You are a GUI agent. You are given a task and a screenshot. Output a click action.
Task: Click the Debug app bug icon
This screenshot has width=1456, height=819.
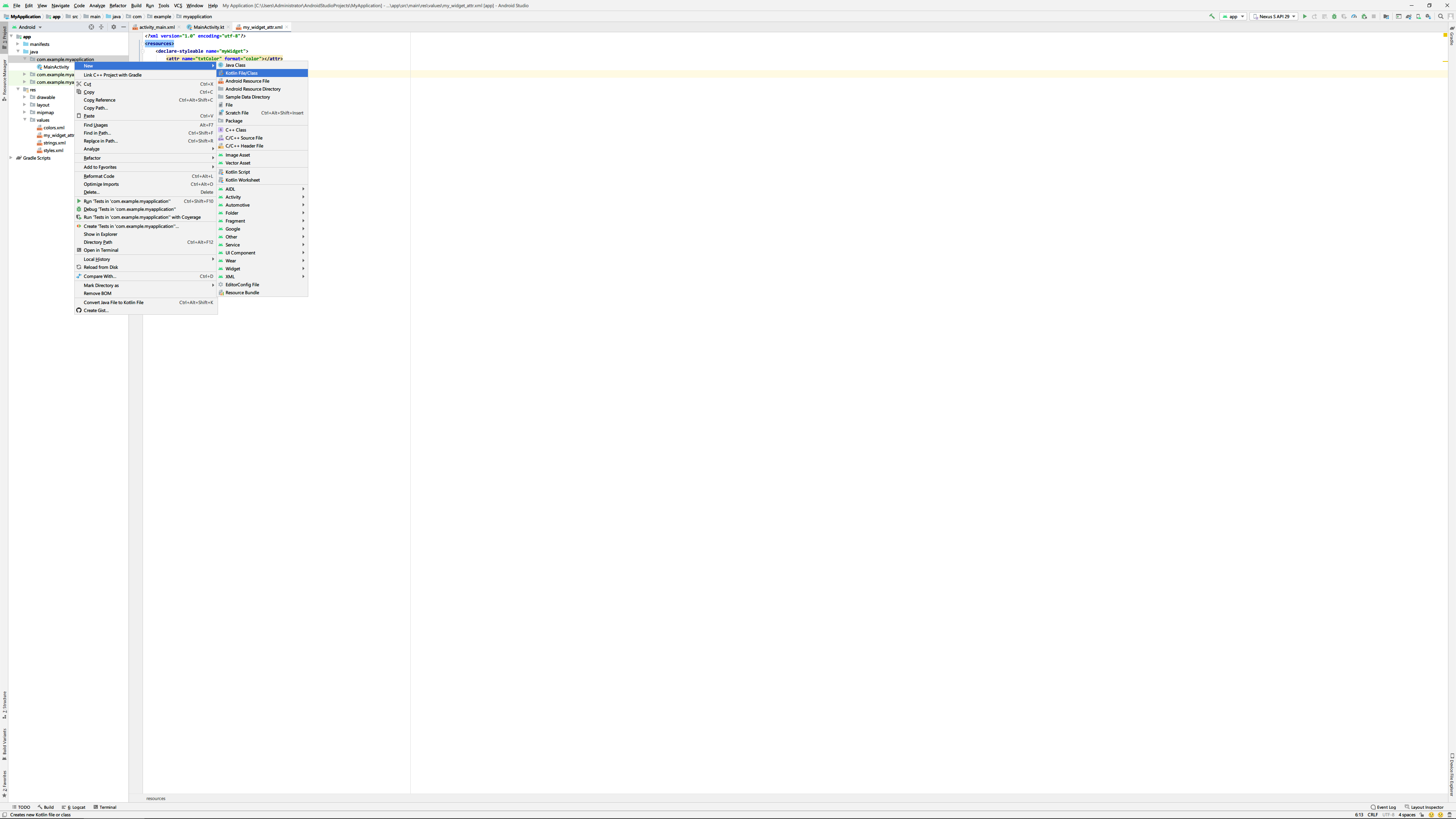1335,16
